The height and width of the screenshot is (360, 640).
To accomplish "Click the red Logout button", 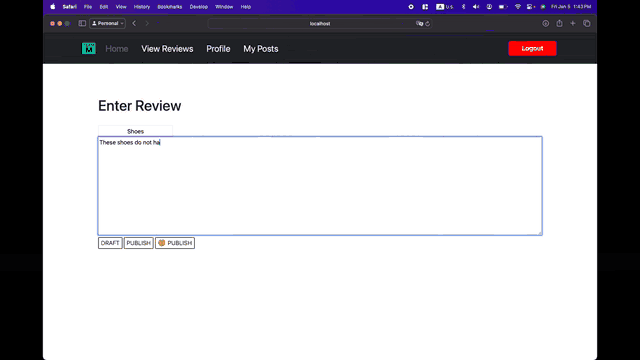I will (x=532, y=48).
